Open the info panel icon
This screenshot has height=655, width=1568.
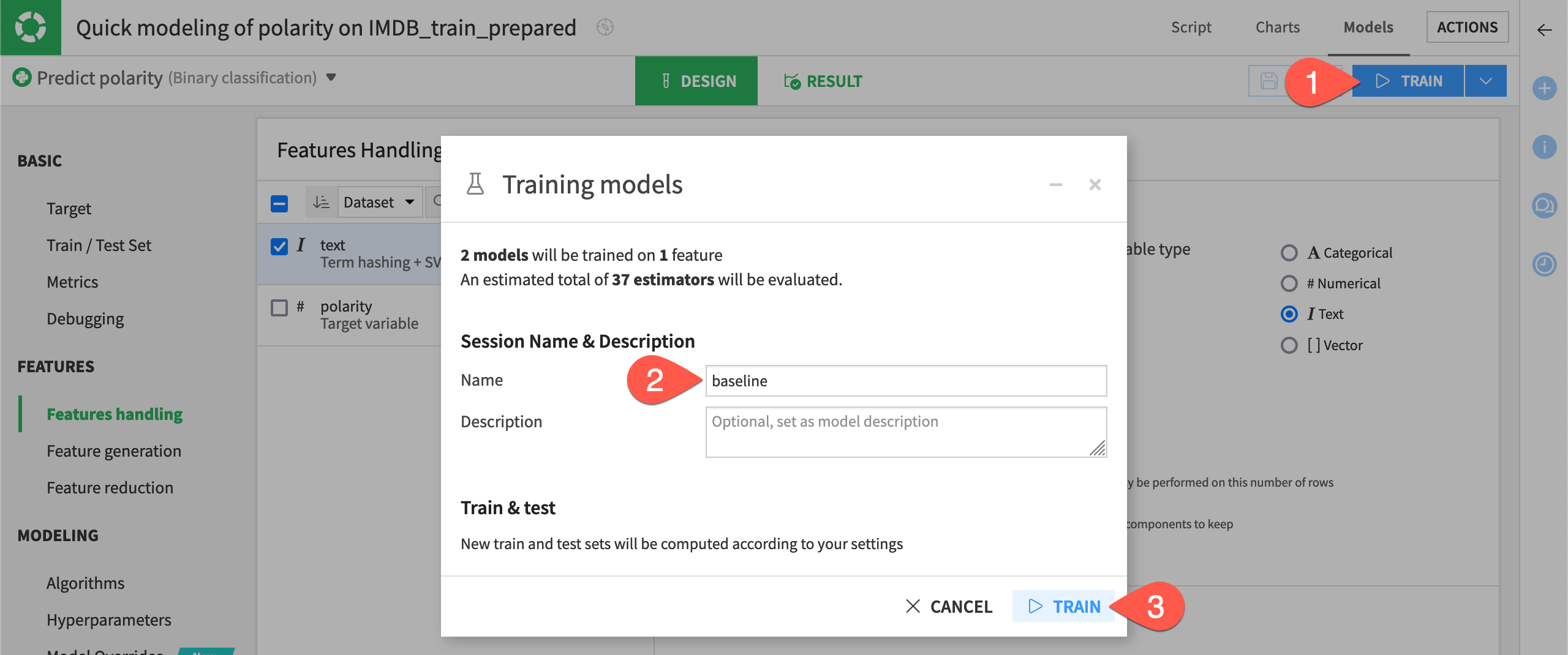[x=1545, y=146]
